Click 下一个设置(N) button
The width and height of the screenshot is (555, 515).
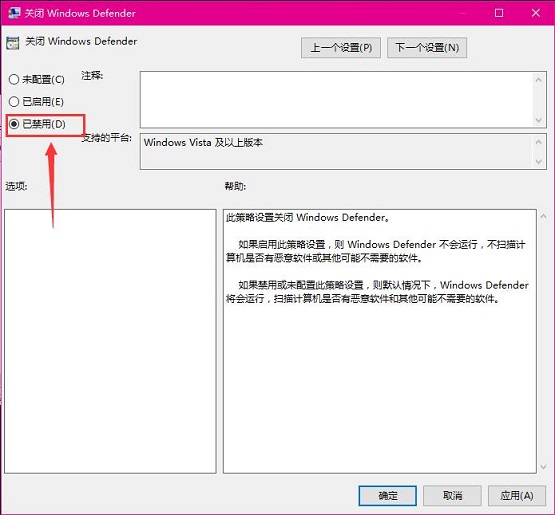tap(427, 47)
